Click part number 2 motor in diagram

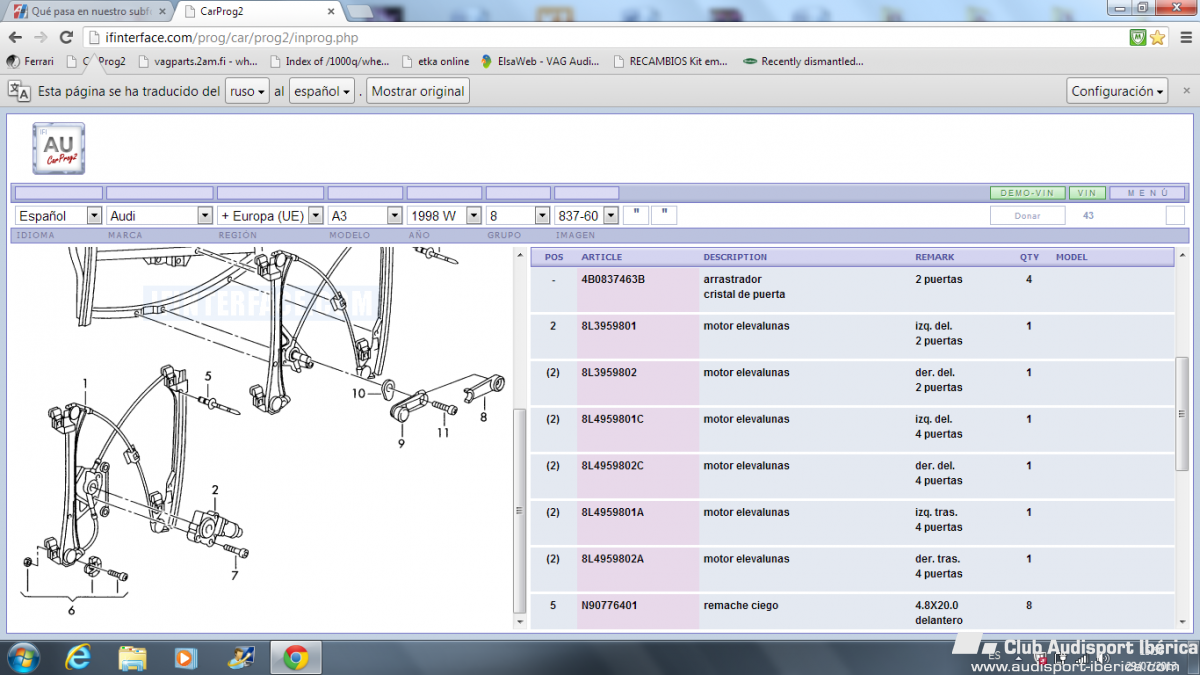215,490
